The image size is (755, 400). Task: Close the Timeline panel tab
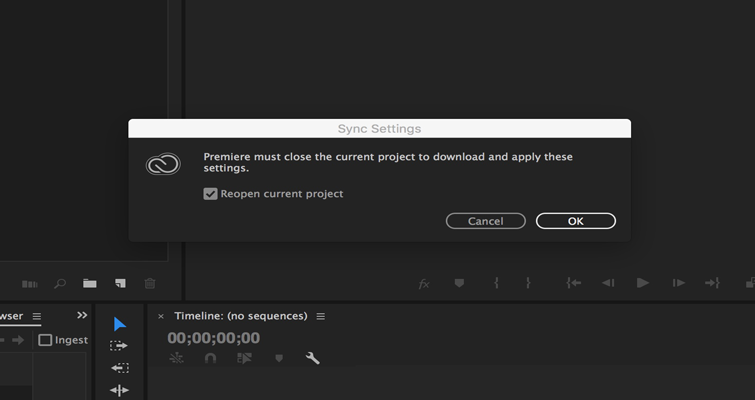point(161,316)
